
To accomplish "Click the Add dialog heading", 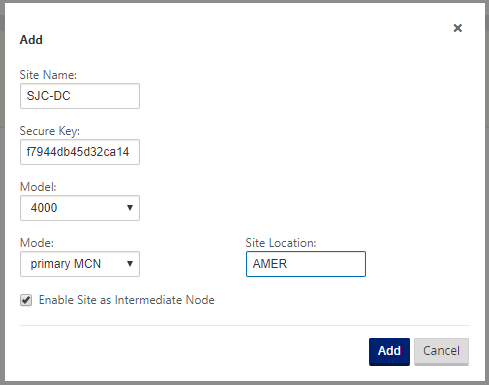I will point(31,40).
